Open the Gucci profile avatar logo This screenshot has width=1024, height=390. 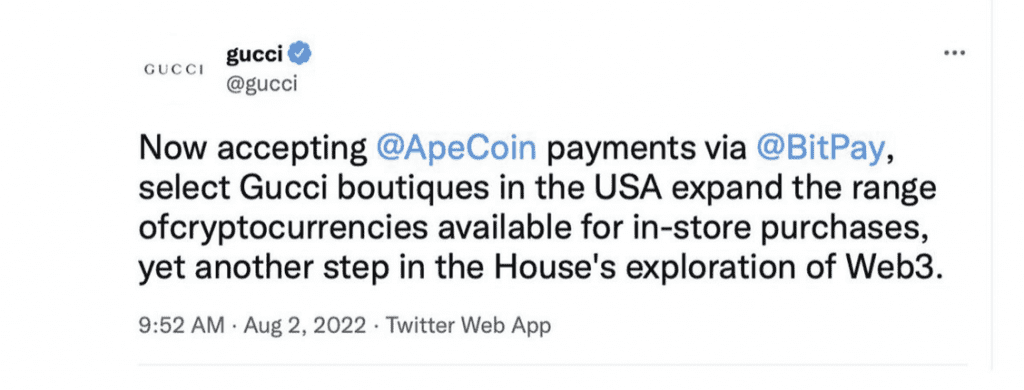point(173,70)
